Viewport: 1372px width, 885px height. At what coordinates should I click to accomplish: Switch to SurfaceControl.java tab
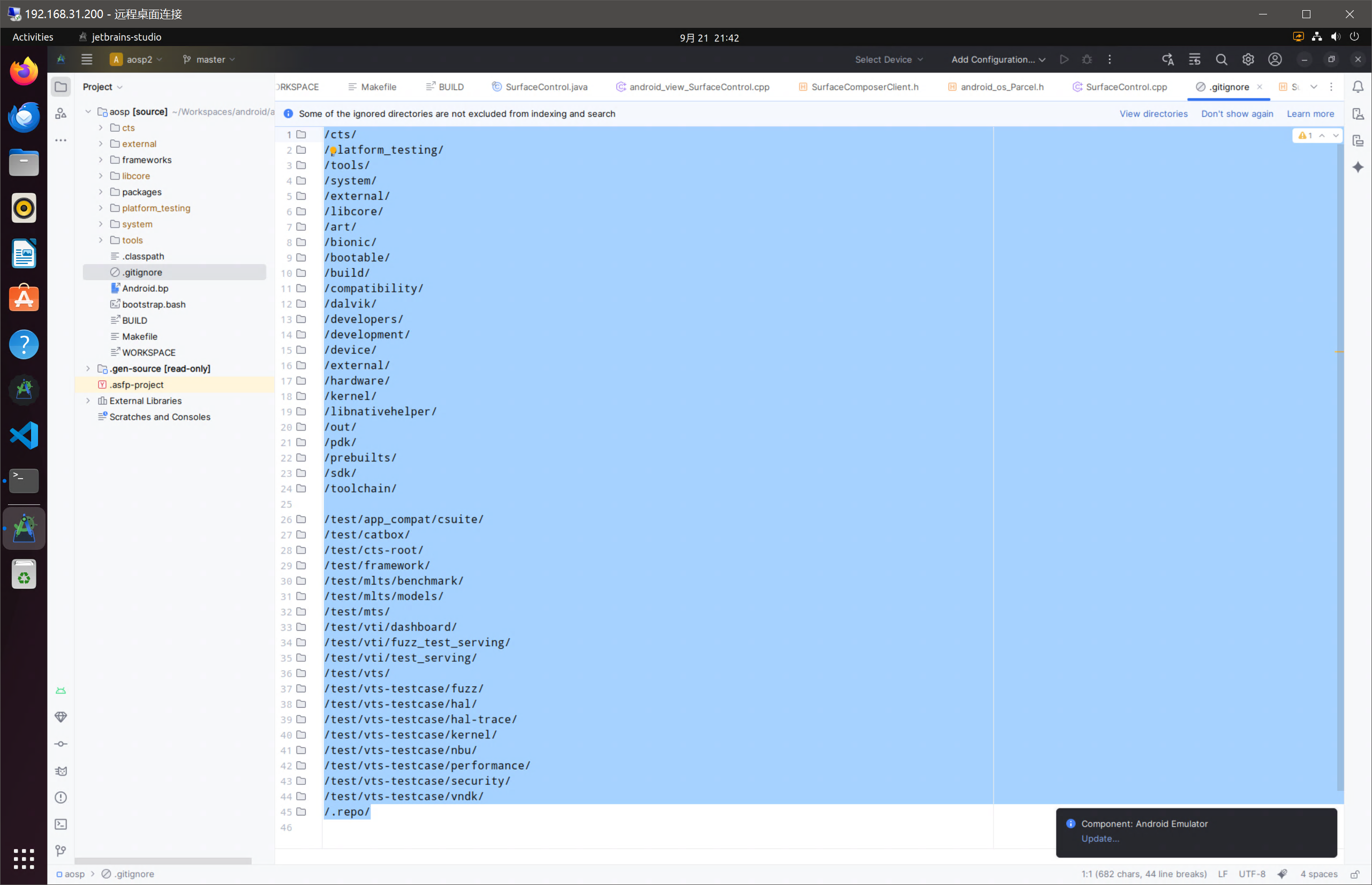(x=546, y=87)
